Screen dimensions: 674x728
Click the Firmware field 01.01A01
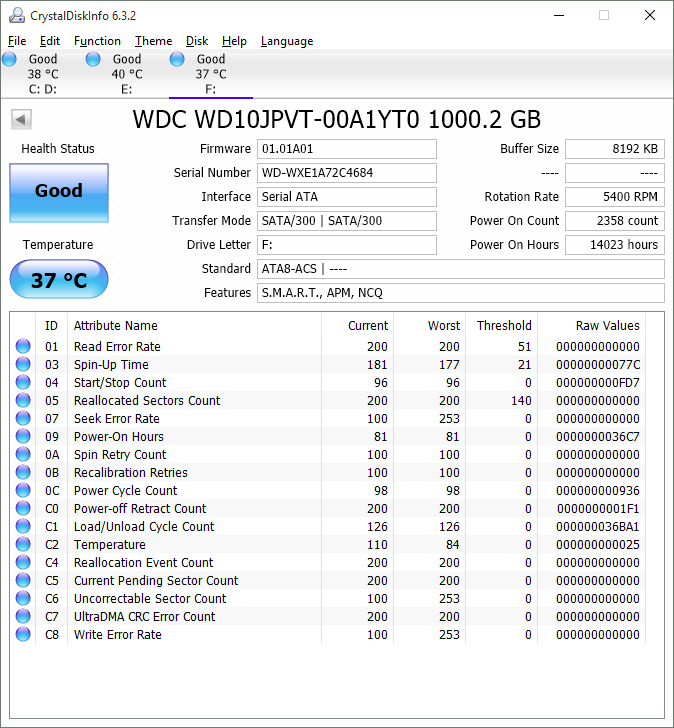[347, 149]
